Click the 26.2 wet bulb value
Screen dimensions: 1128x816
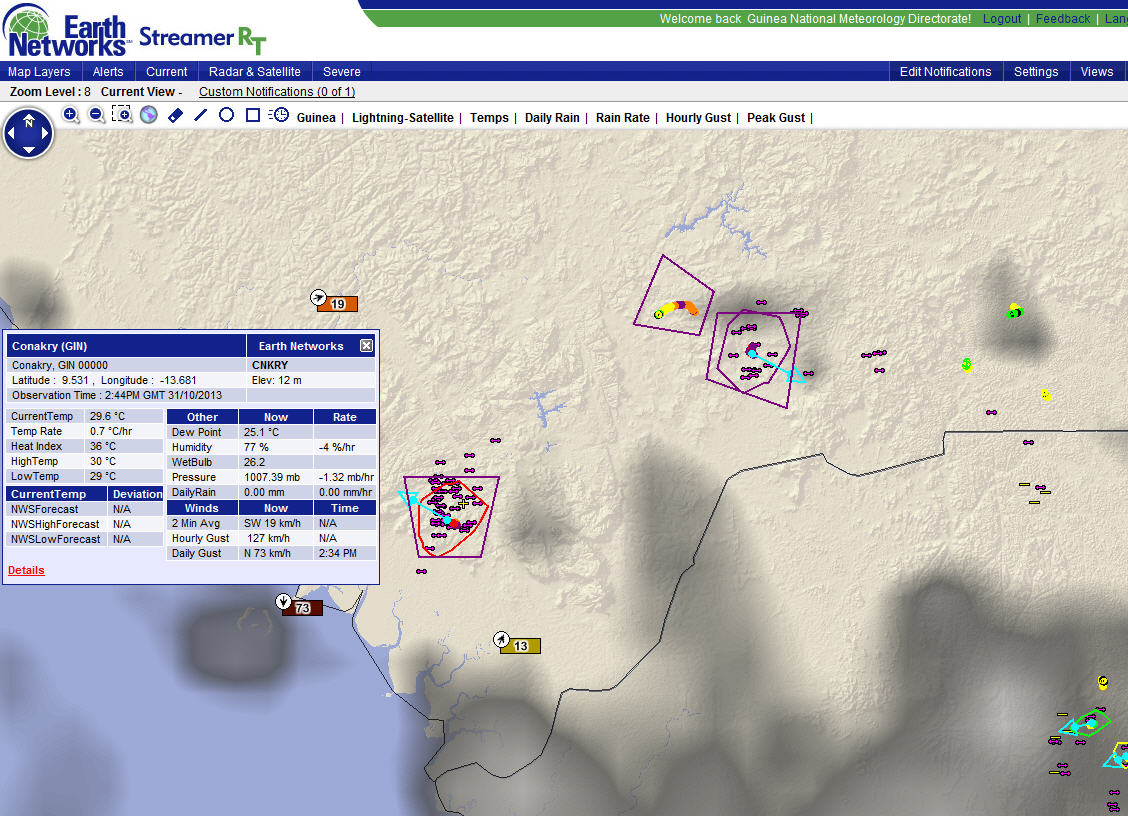coord(255,462)
